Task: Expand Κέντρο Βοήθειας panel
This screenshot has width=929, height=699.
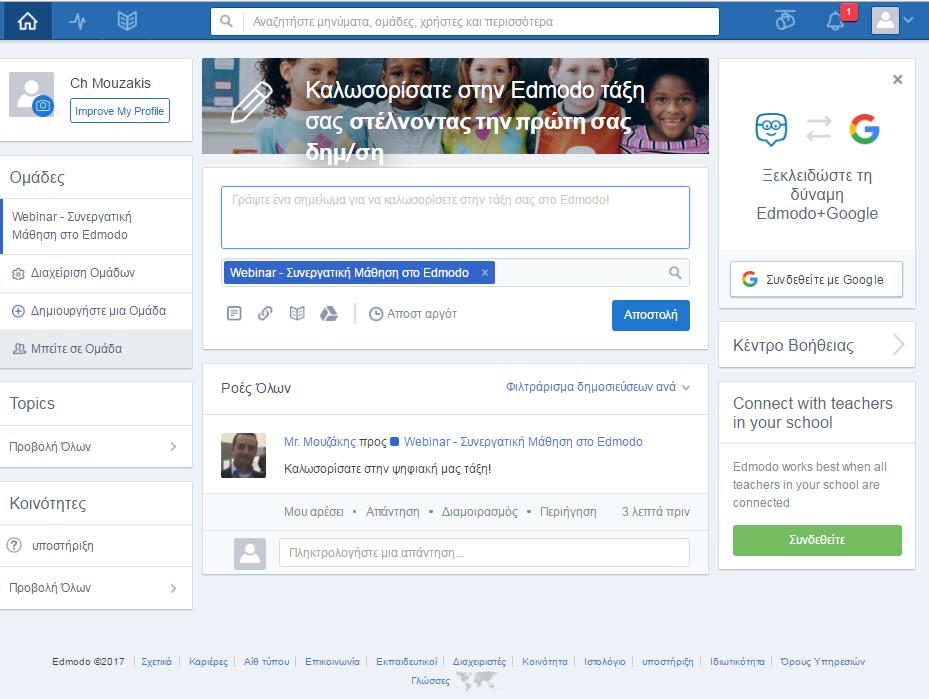Action: 817,345
